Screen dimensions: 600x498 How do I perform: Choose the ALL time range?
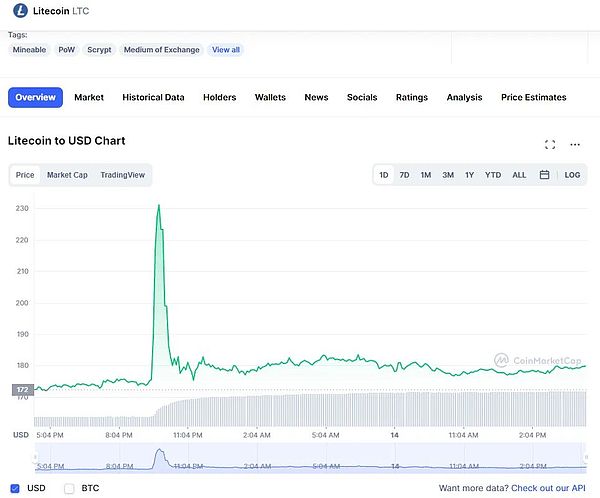(519, 175)
